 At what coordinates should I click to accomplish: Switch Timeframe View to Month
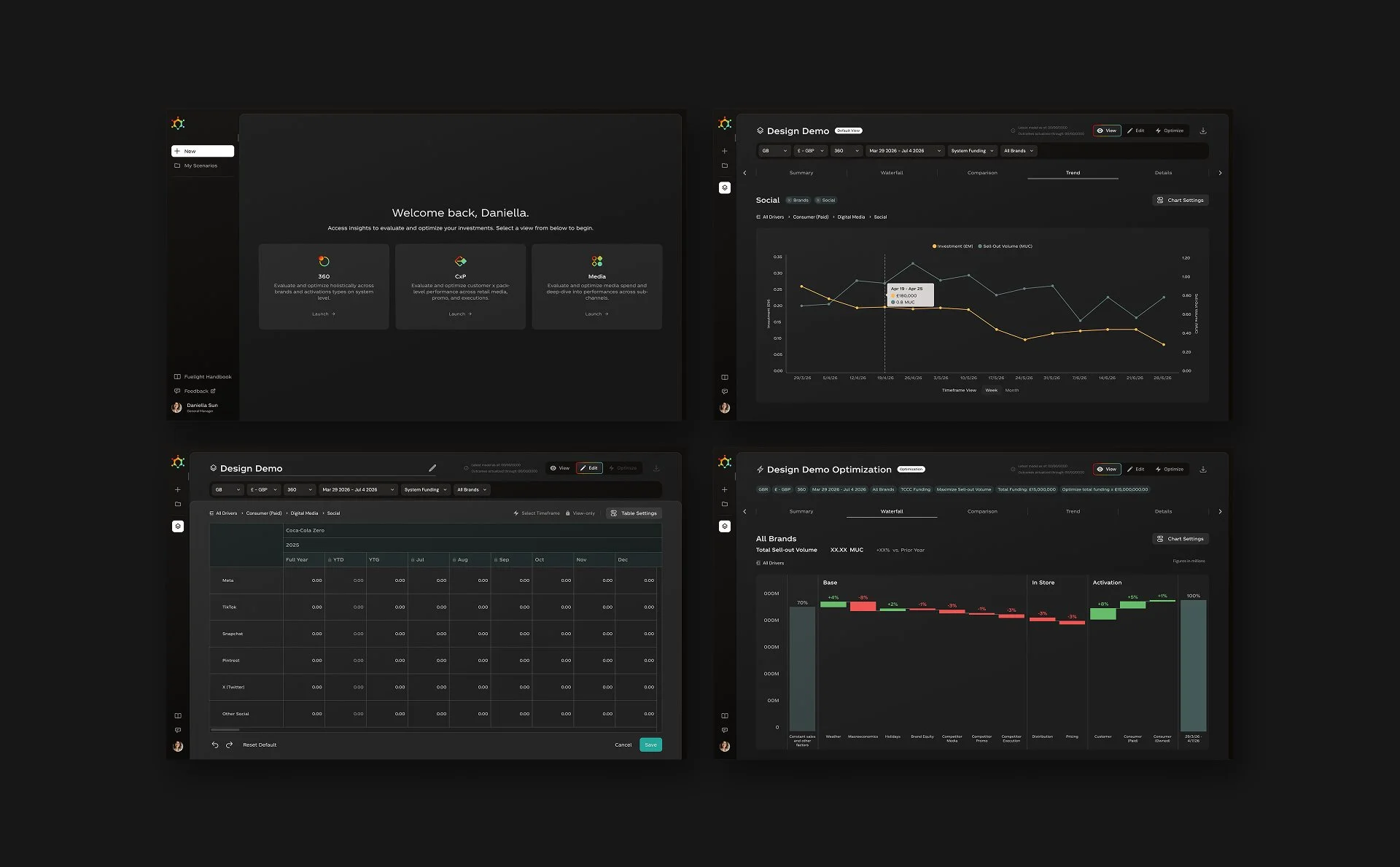tap(1012, 390)
